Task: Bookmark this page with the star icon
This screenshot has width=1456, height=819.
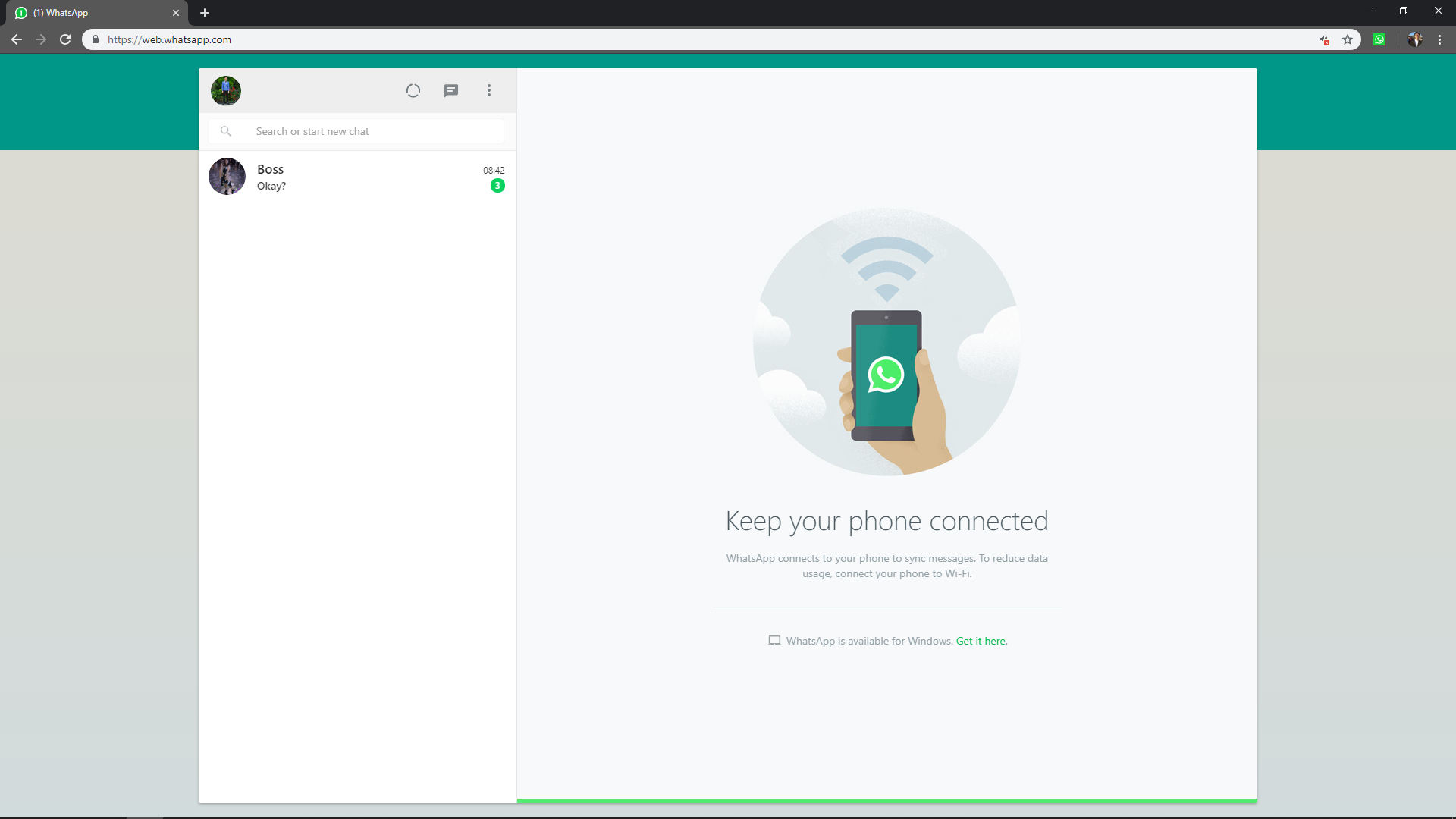Action: (1348, 39)
